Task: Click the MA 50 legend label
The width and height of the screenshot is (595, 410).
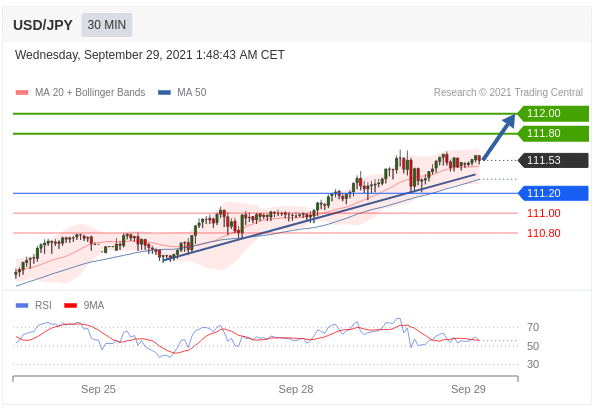Action: [x=192, y=92]
